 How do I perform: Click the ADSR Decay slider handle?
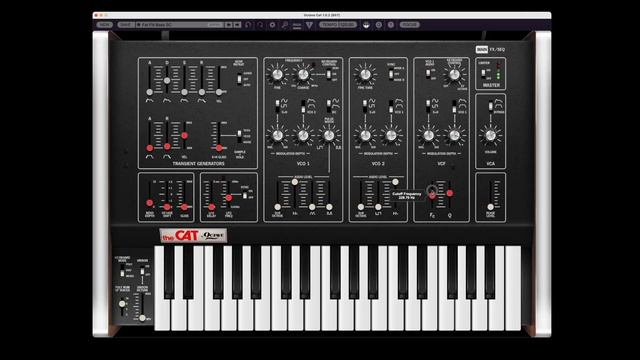pyautogui.click(x=167, y=81)
